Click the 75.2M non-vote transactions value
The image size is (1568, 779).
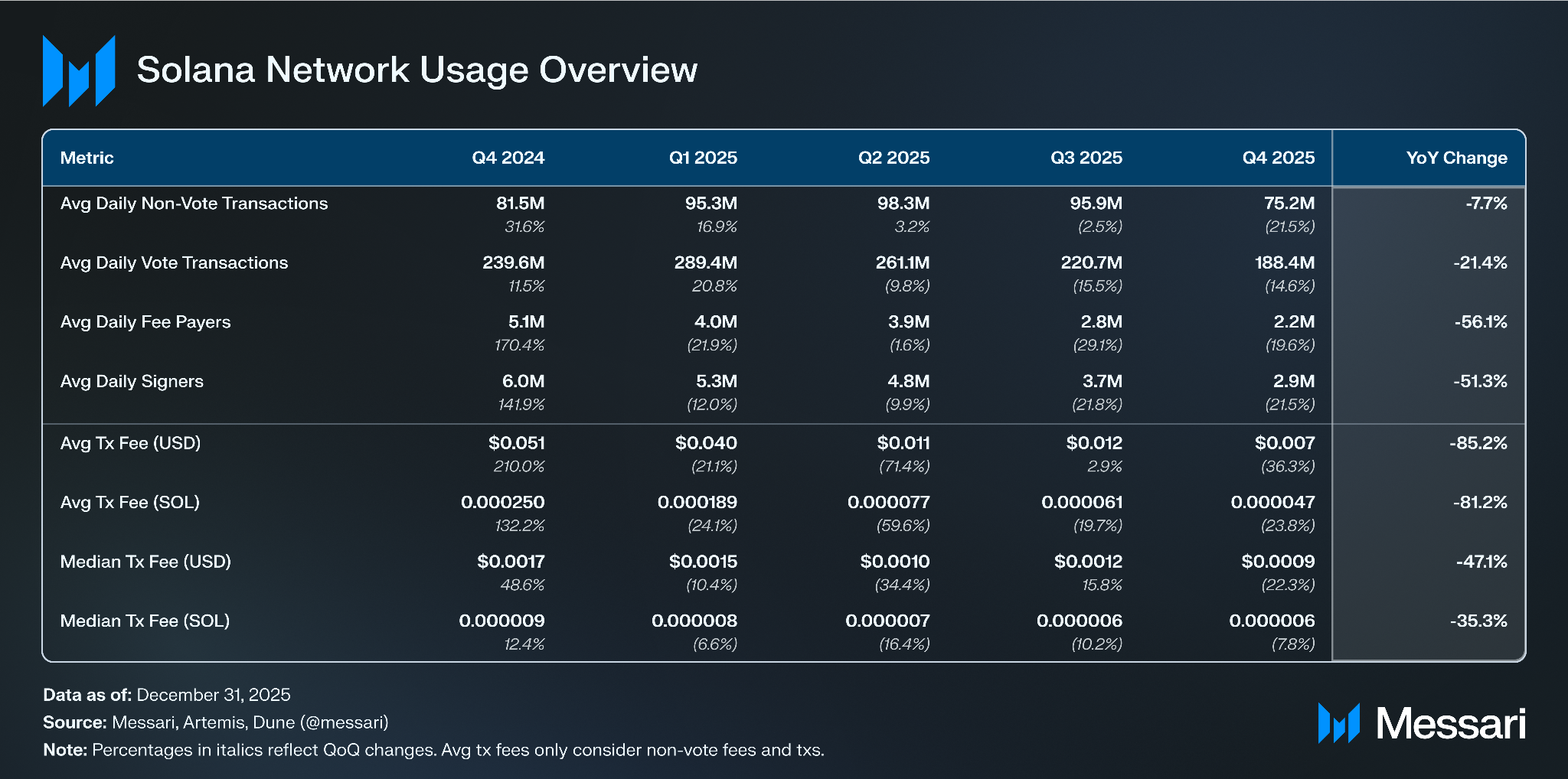1289,204
